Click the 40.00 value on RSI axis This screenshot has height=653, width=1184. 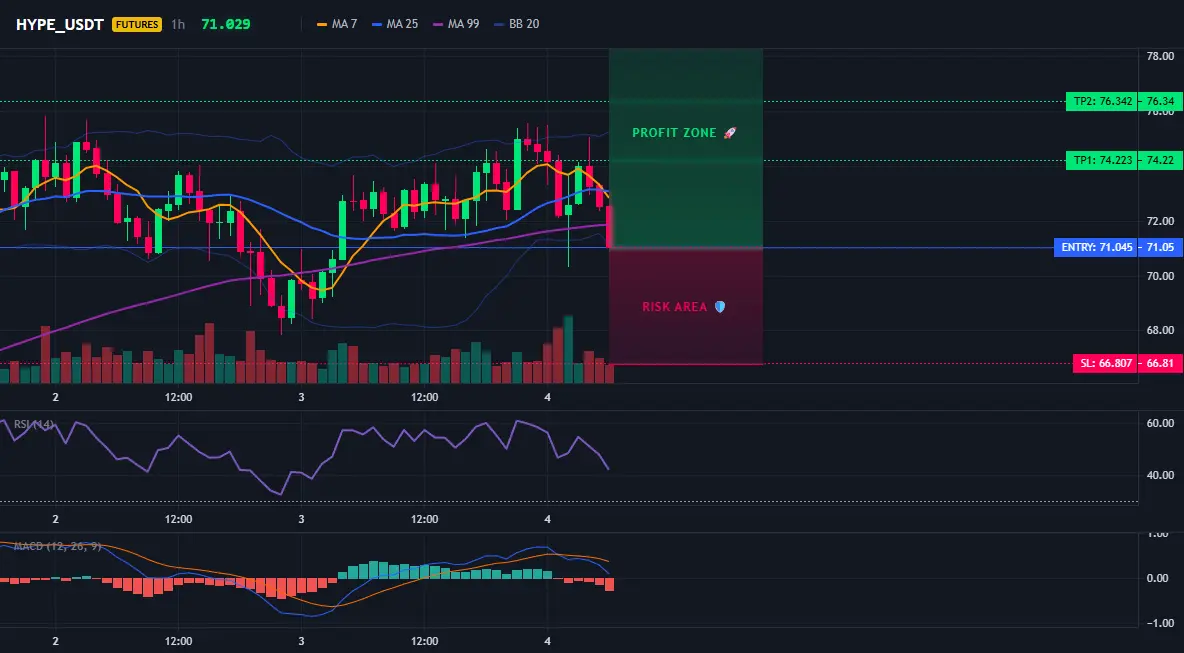[1161, 475]
